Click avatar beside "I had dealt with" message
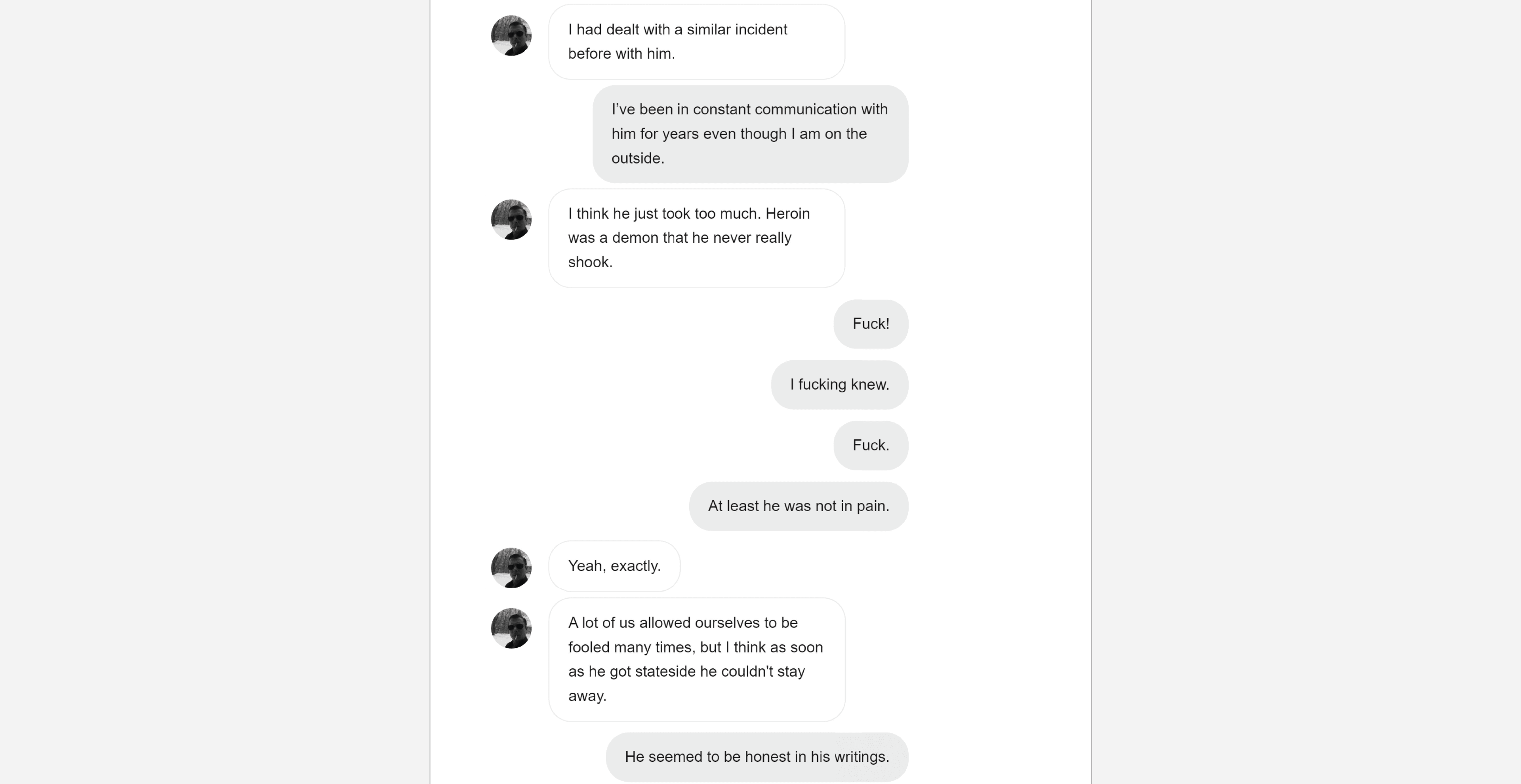 pos(511,35)
